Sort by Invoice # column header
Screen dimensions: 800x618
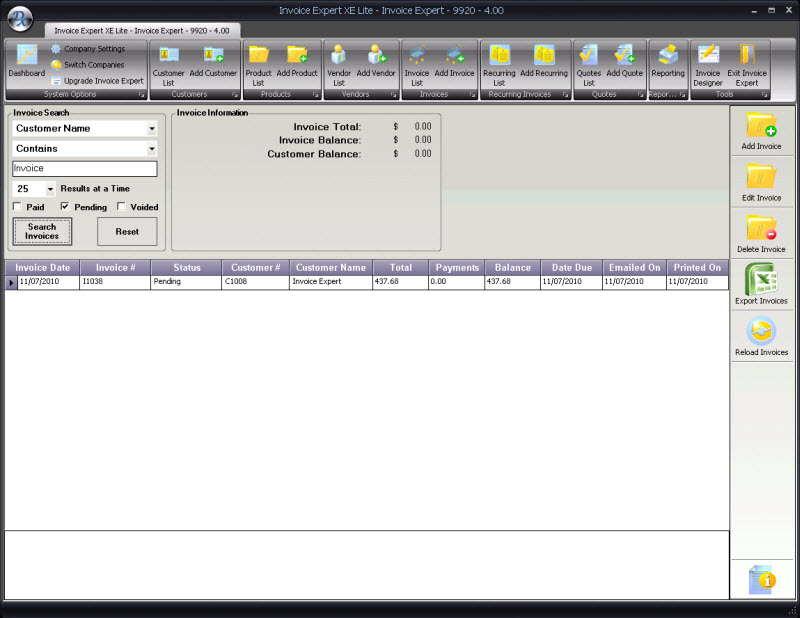[115, 267]
